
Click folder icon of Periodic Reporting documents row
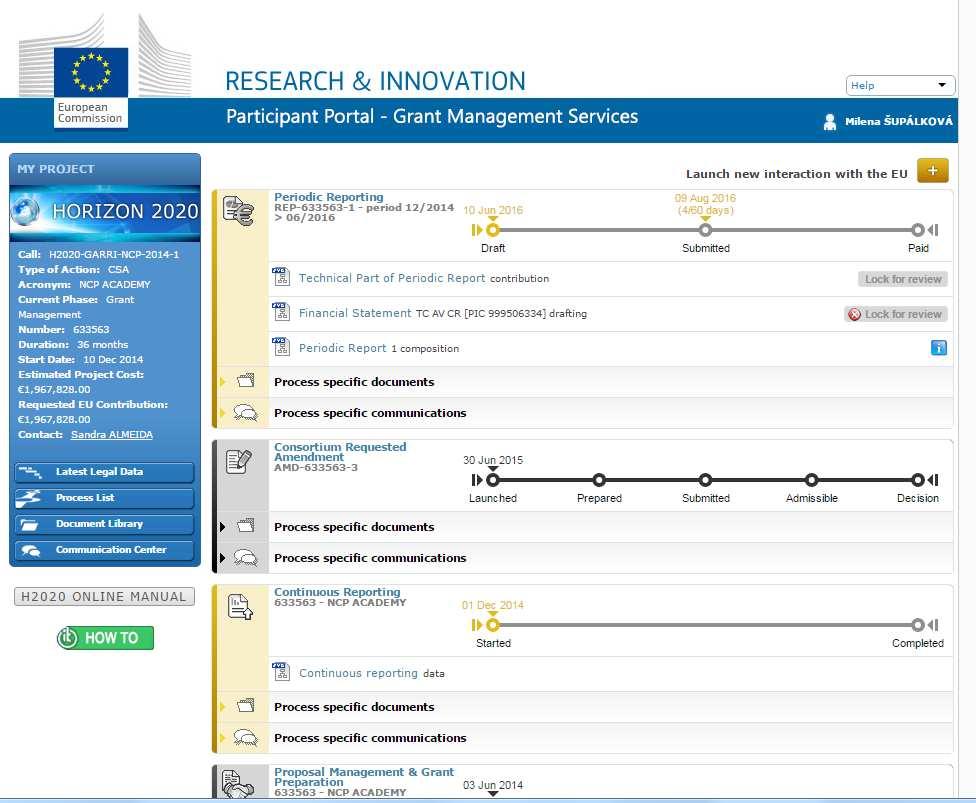246,380
